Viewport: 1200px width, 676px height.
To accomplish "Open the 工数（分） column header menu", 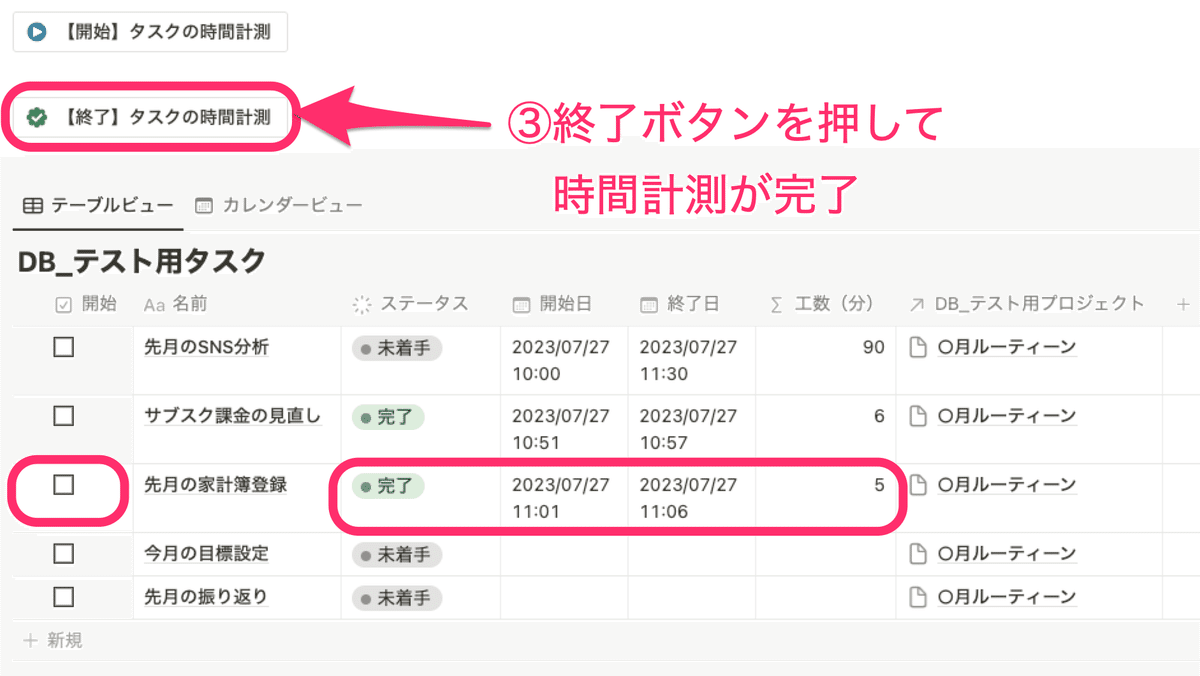I will pos(825,304).
